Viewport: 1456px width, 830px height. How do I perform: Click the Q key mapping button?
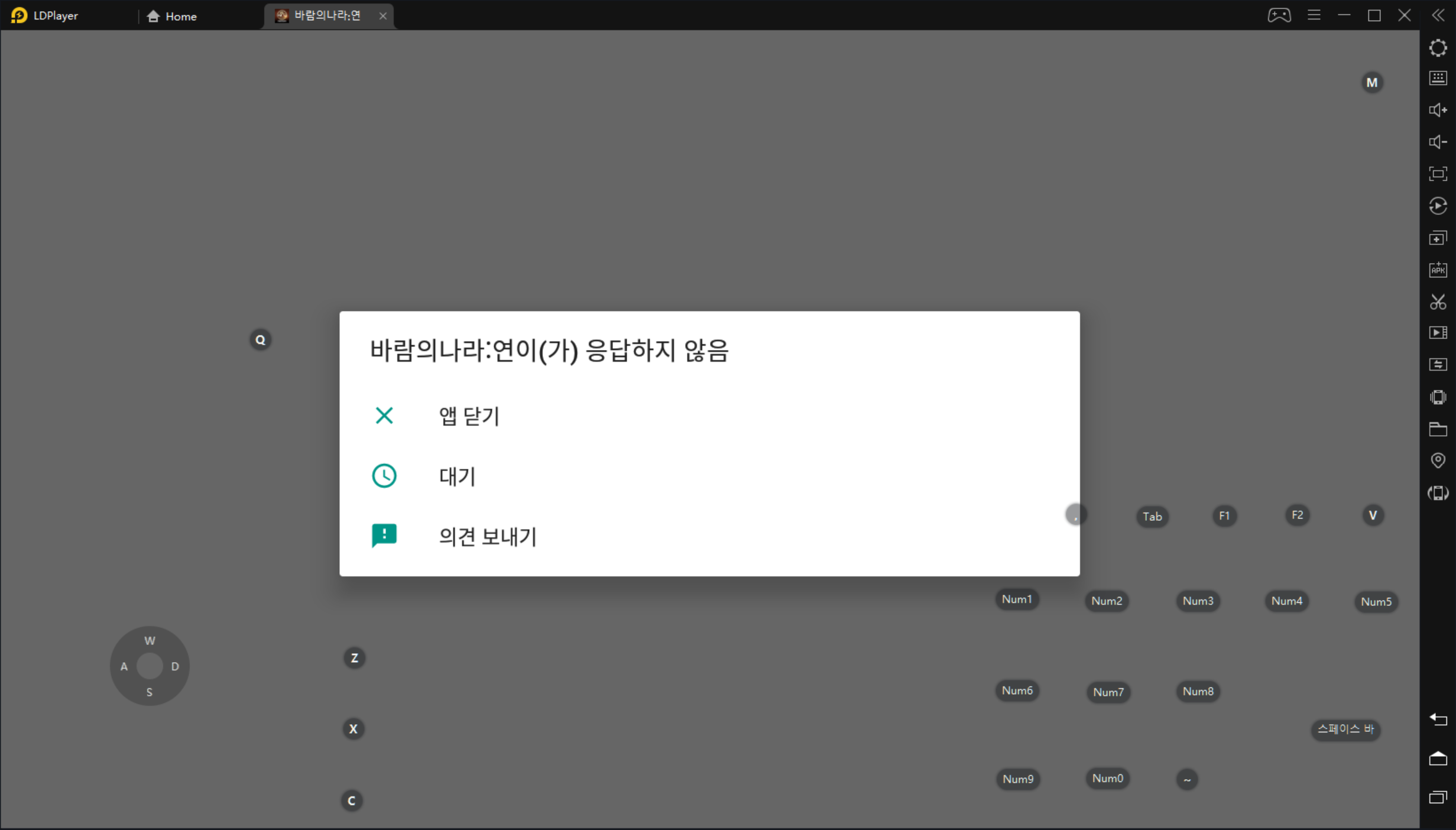pyautogui.click(x=260, y=340)
